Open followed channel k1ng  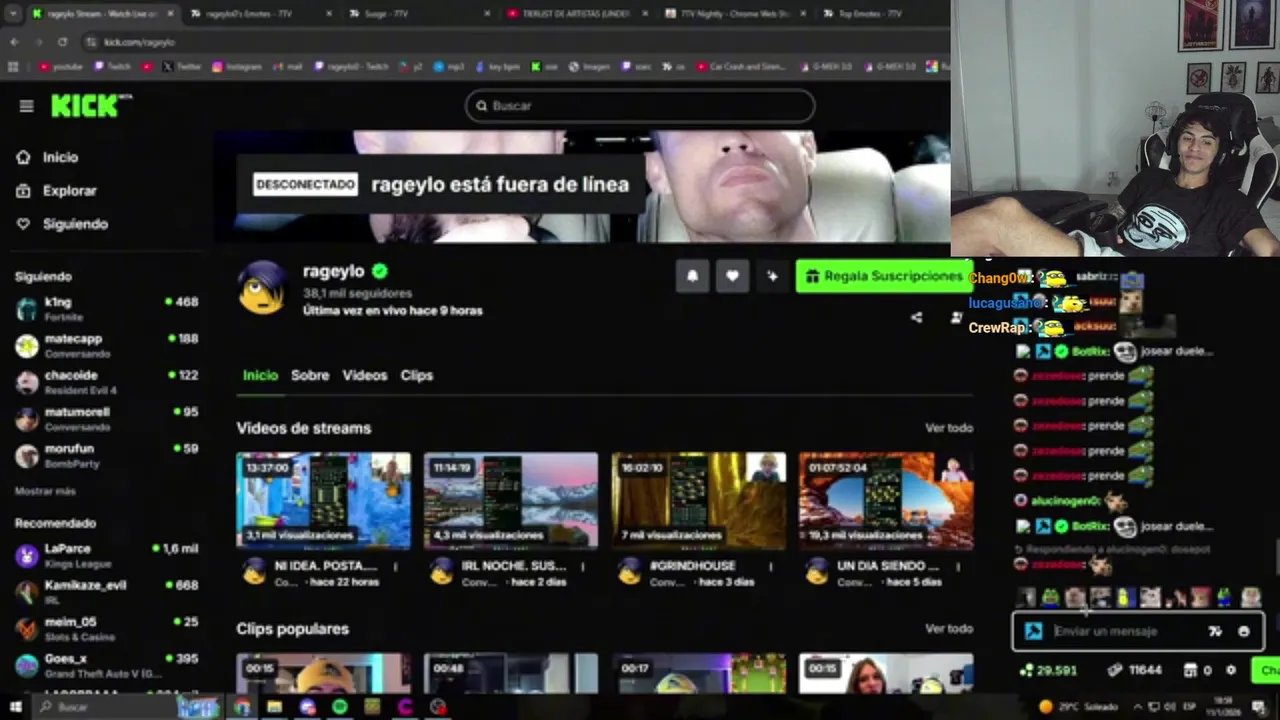click(x=106, y=308)
